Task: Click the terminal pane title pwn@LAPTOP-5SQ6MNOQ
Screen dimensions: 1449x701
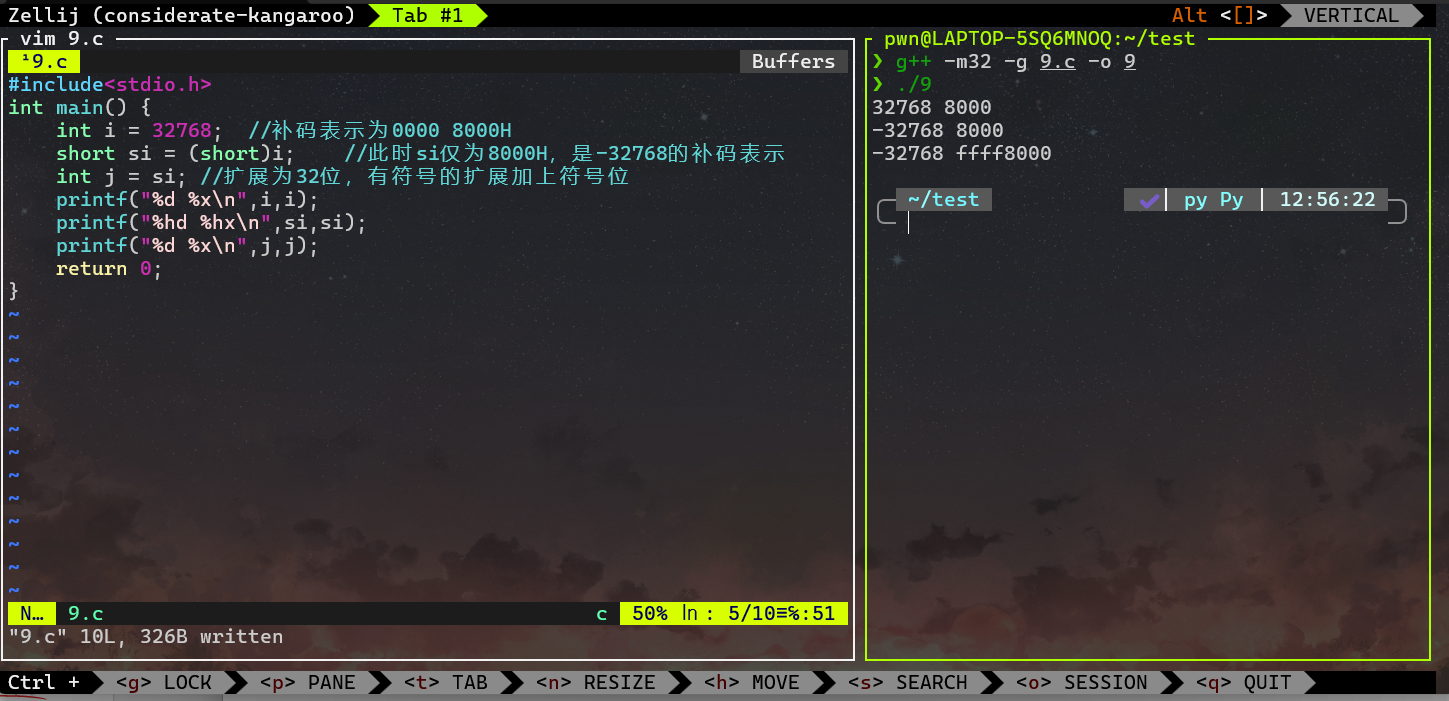Action: pyautogui.click(x=1040, y=39)
